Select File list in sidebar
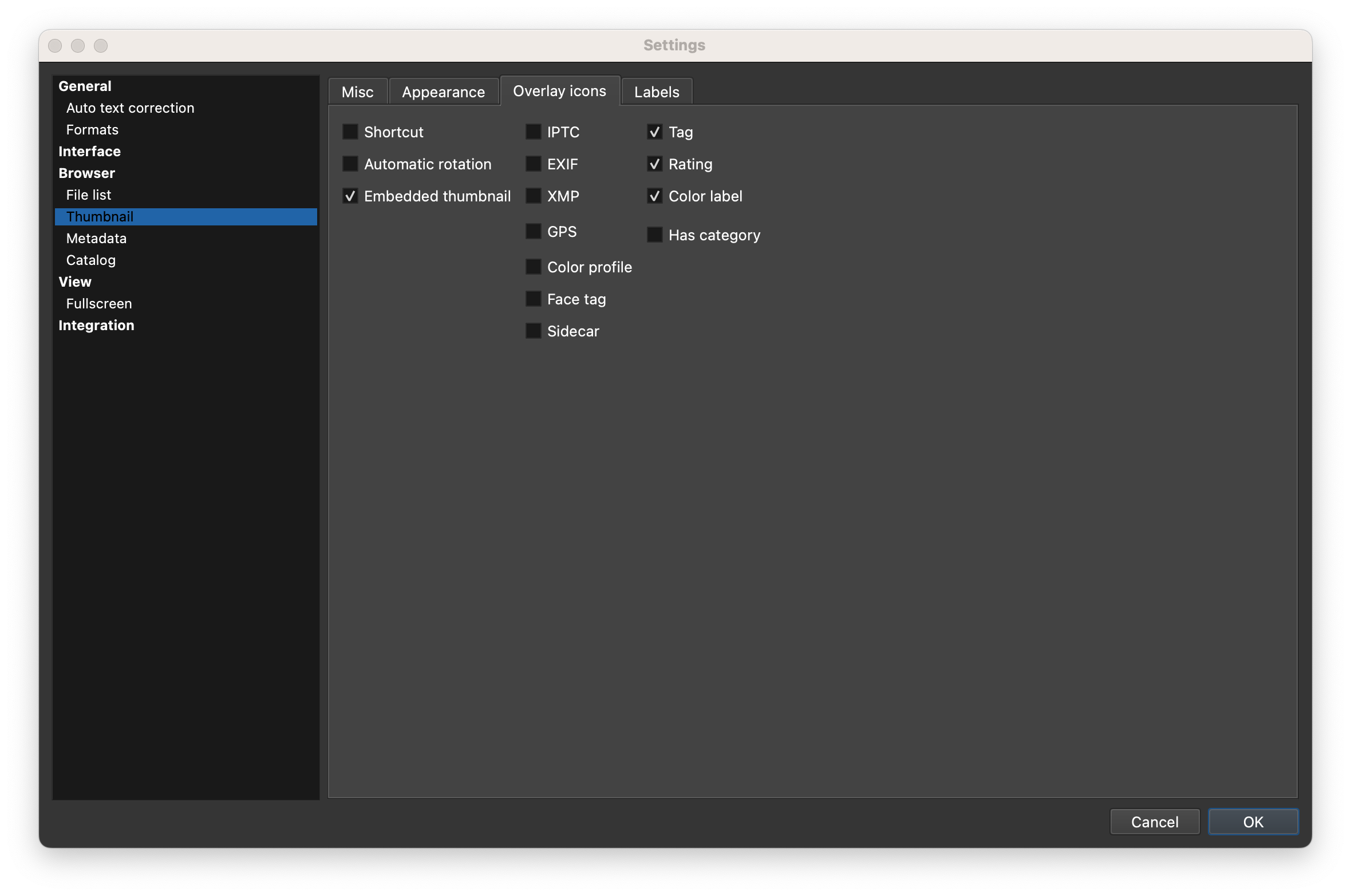 (x=89, y=195)
